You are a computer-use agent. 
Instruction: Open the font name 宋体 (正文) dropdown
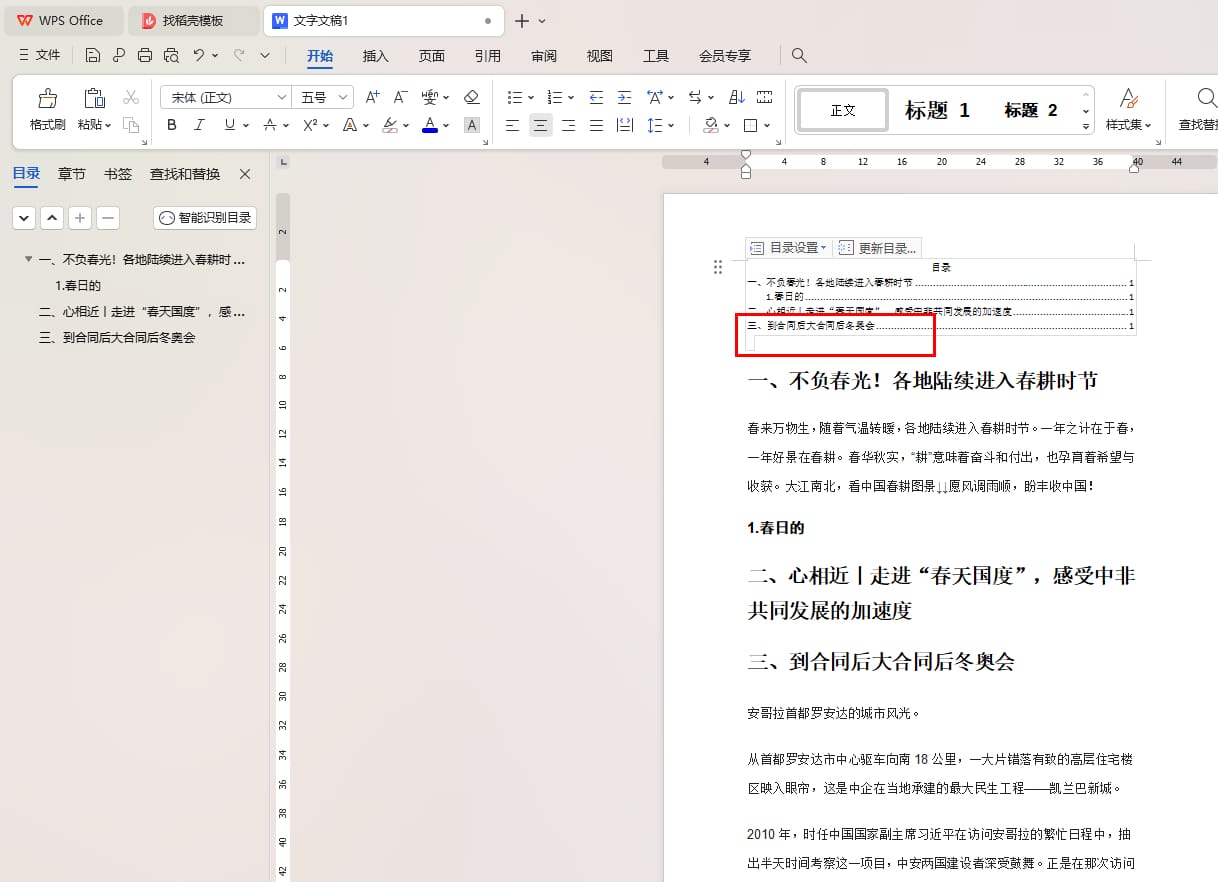tap(281, 97)
